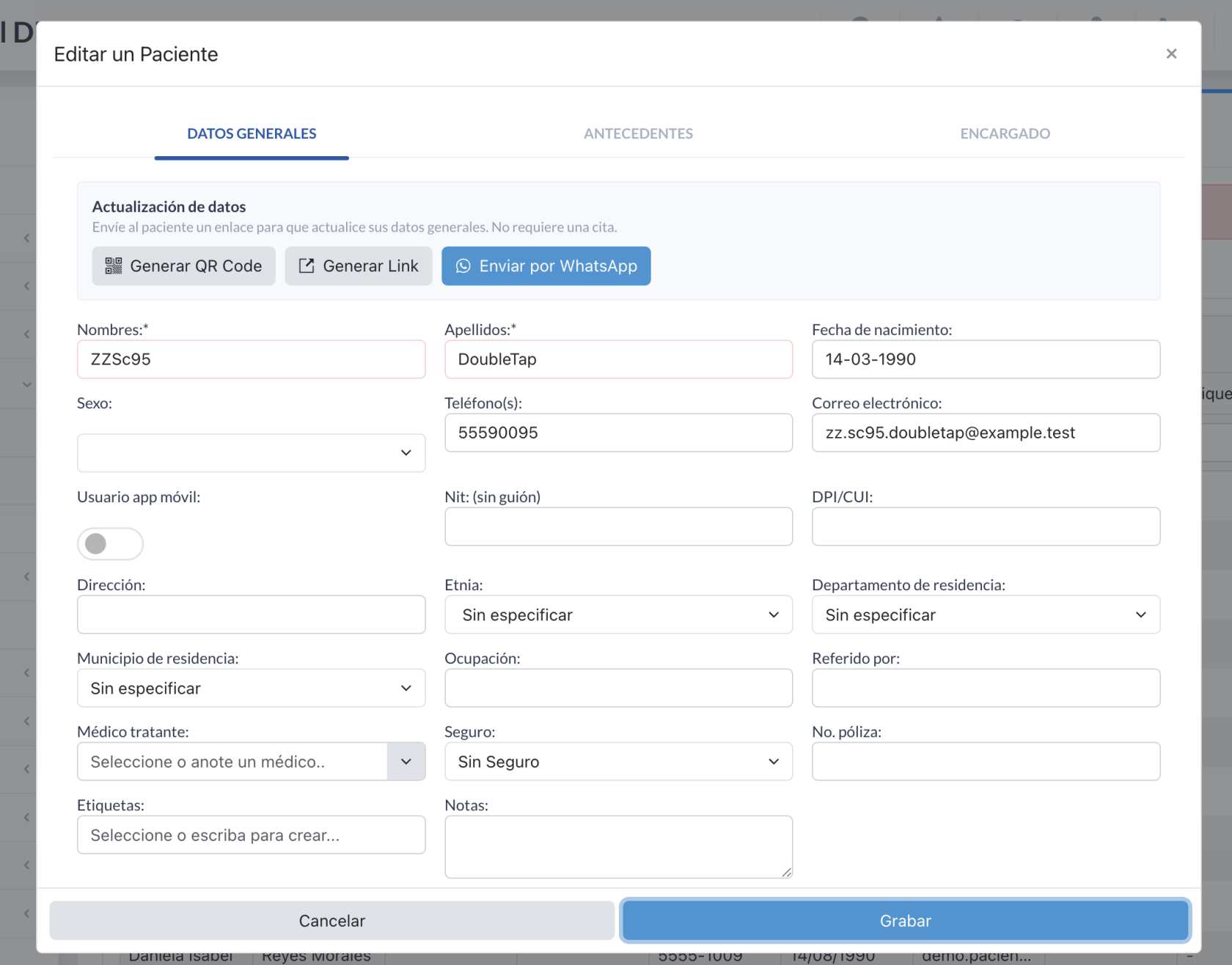Click the Teléfono(s) input field
Viewport: 1232px width, 965px height.
[x=618, y=433]
